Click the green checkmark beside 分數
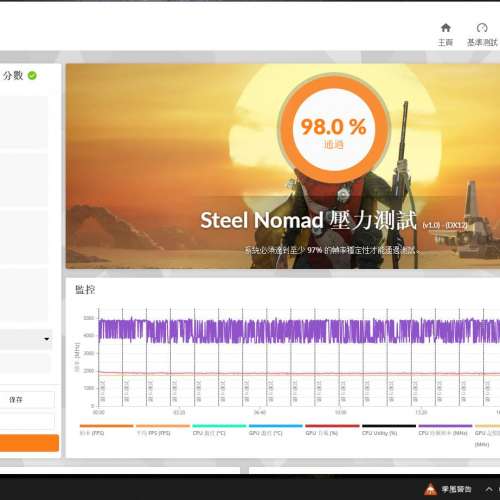Viewport: 500px width, 500px height. pos(32,76)
